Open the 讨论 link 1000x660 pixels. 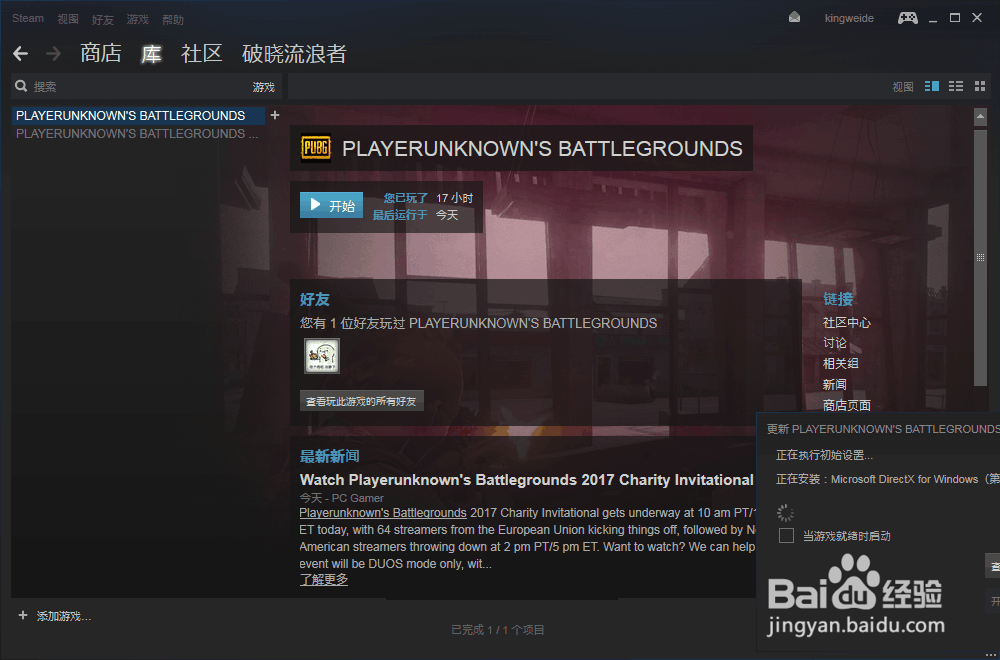(x=835, y=343)
